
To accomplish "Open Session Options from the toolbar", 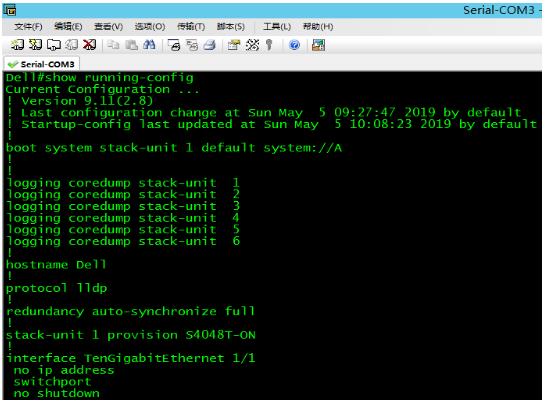I will pyautogui.click(x=234, y=45).
